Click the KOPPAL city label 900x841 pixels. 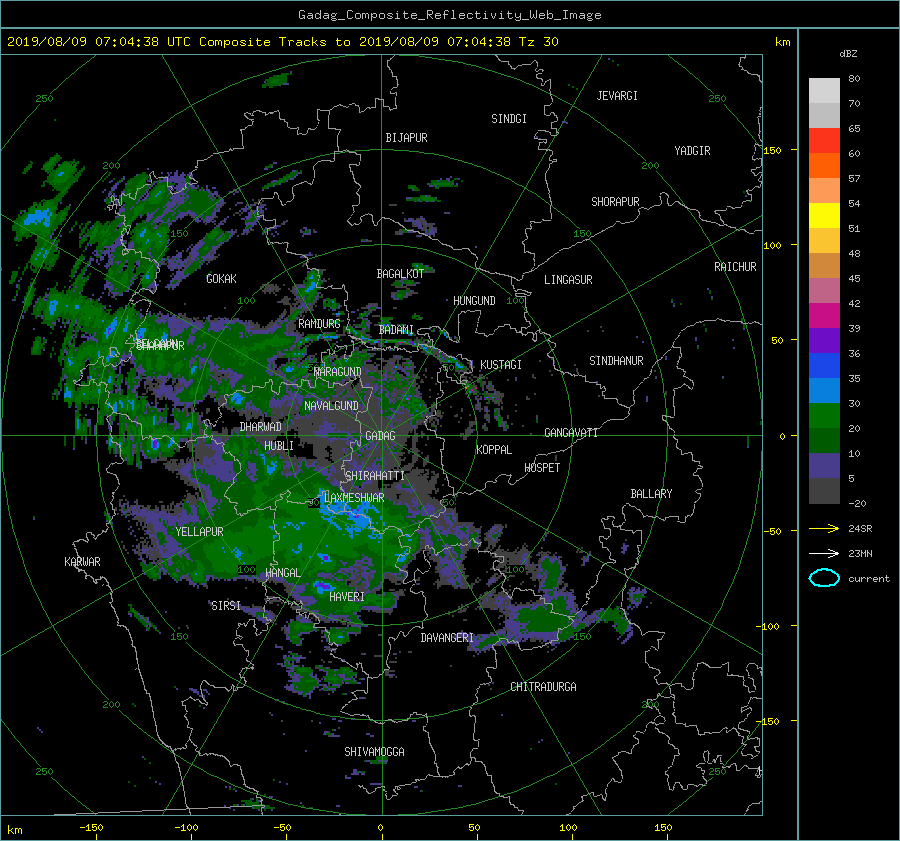494,450
